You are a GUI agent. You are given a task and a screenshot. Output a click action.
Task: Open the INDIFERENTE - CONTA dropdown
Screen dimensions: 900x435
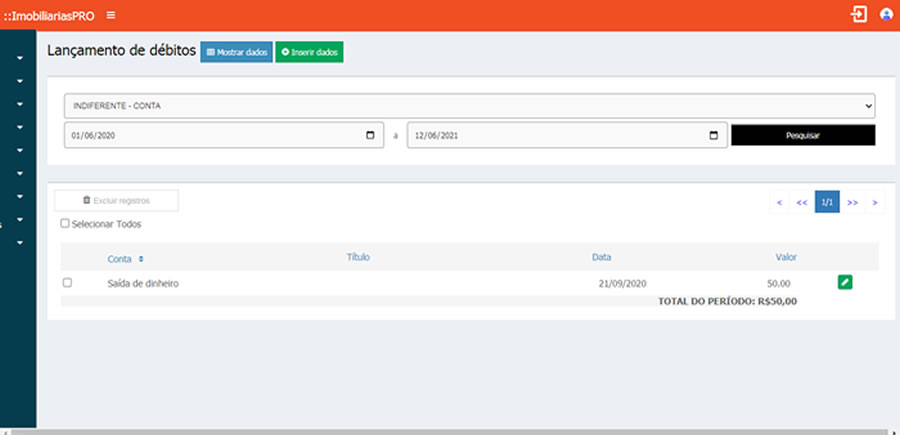tap(469, 105)
